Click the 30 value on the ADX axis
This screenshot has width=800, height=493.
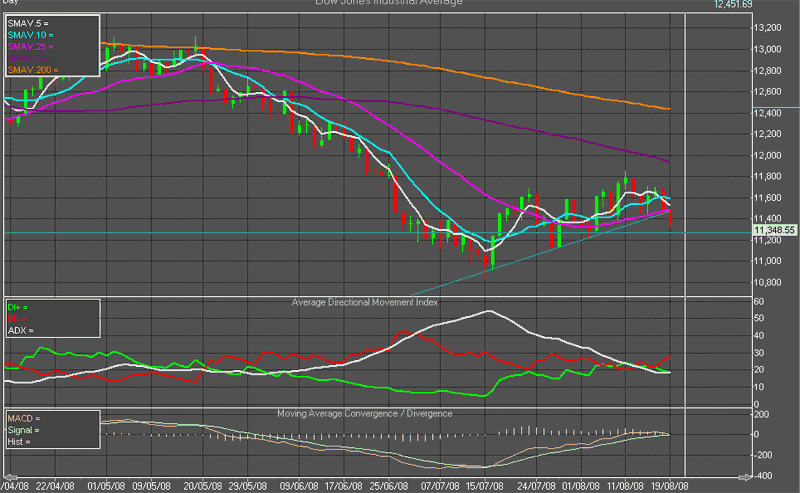click(759, 353)
